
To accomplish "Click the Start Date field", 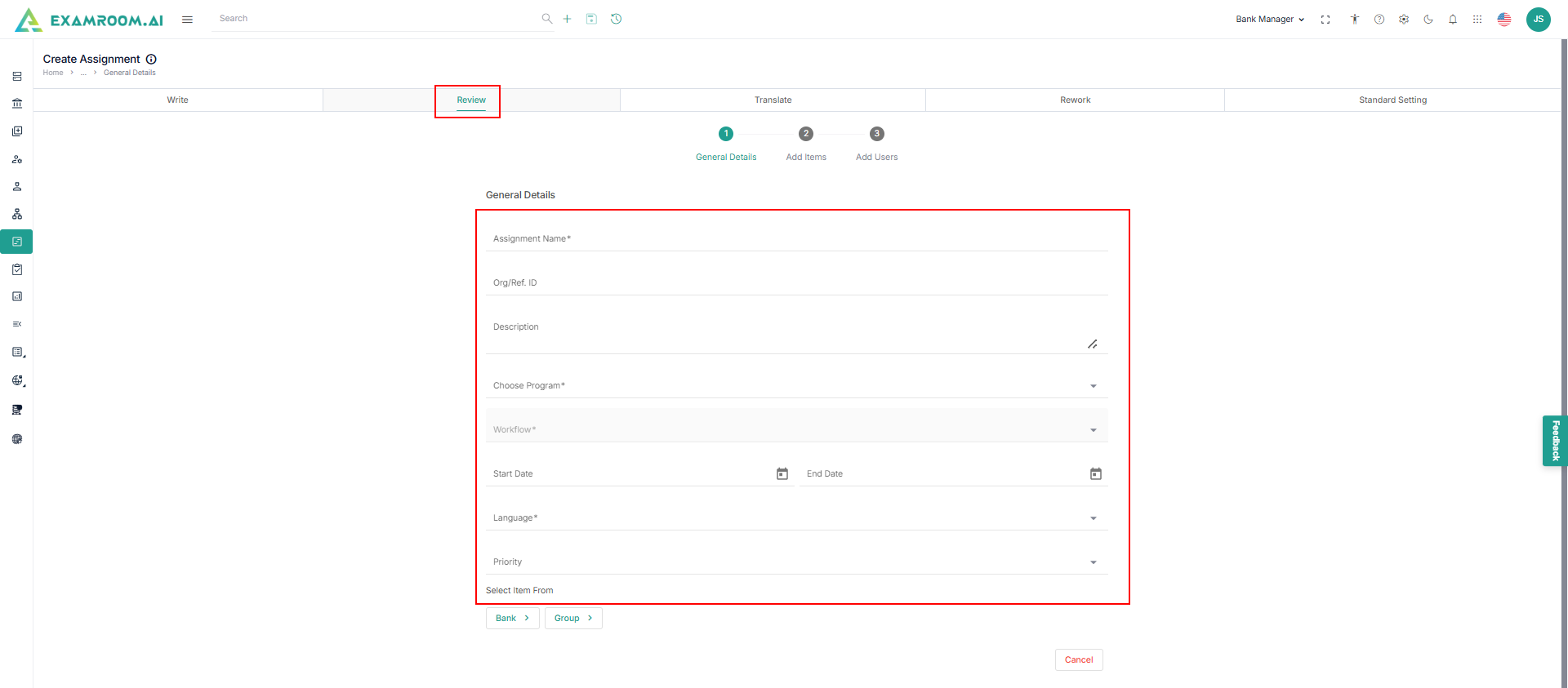I will [x=639, y=473].
